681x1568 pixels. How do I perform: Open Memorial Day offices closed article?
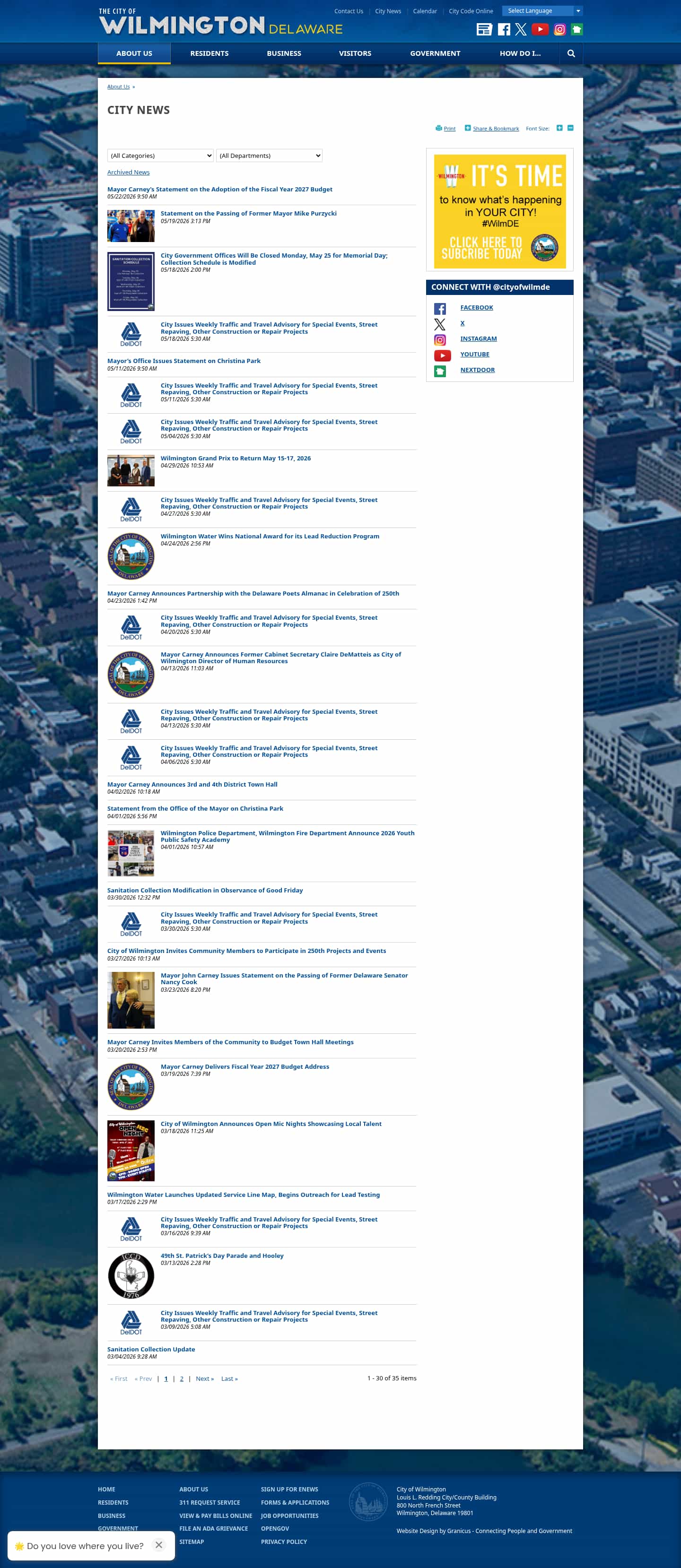point(274,259)
